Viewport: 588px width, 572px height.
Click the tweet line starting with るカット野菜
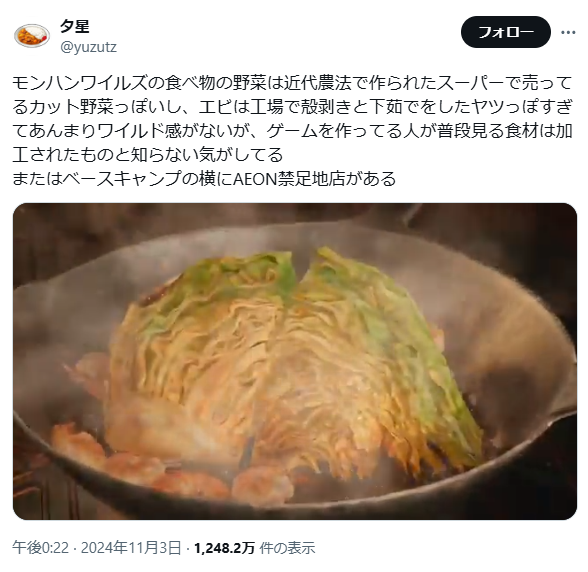click(292, 107)
